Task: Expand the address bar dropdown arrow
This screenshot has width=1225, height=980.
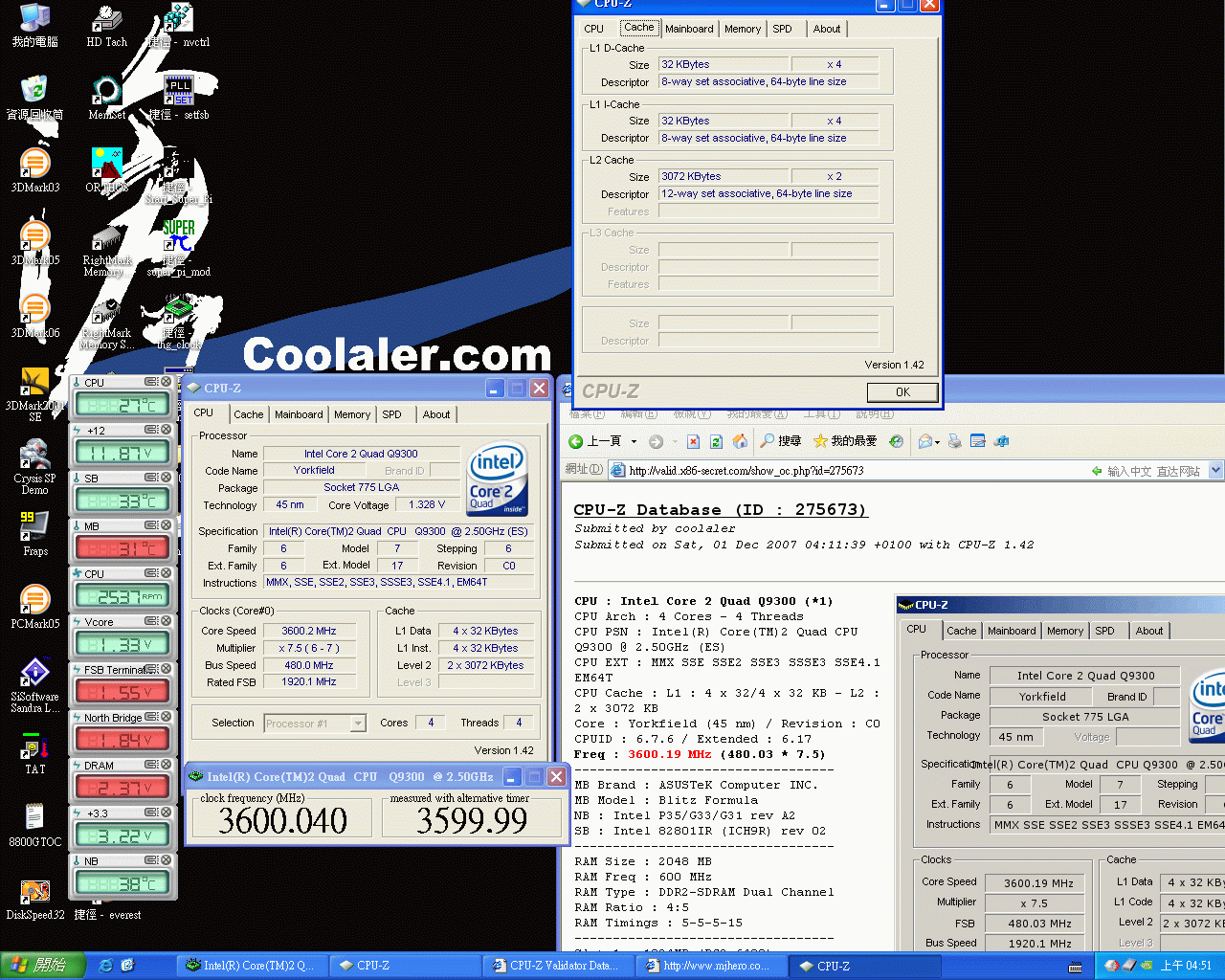Action: 1215,470
